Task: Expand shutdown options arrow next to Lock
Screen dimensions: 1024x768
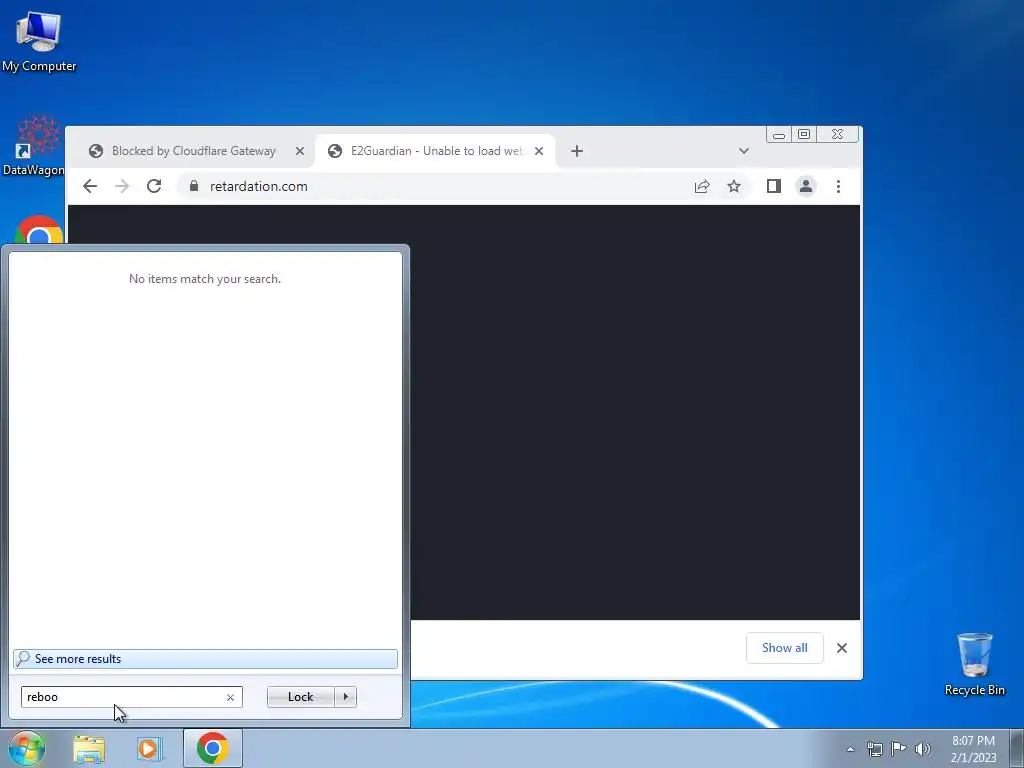Action: [x=345, y=697]
